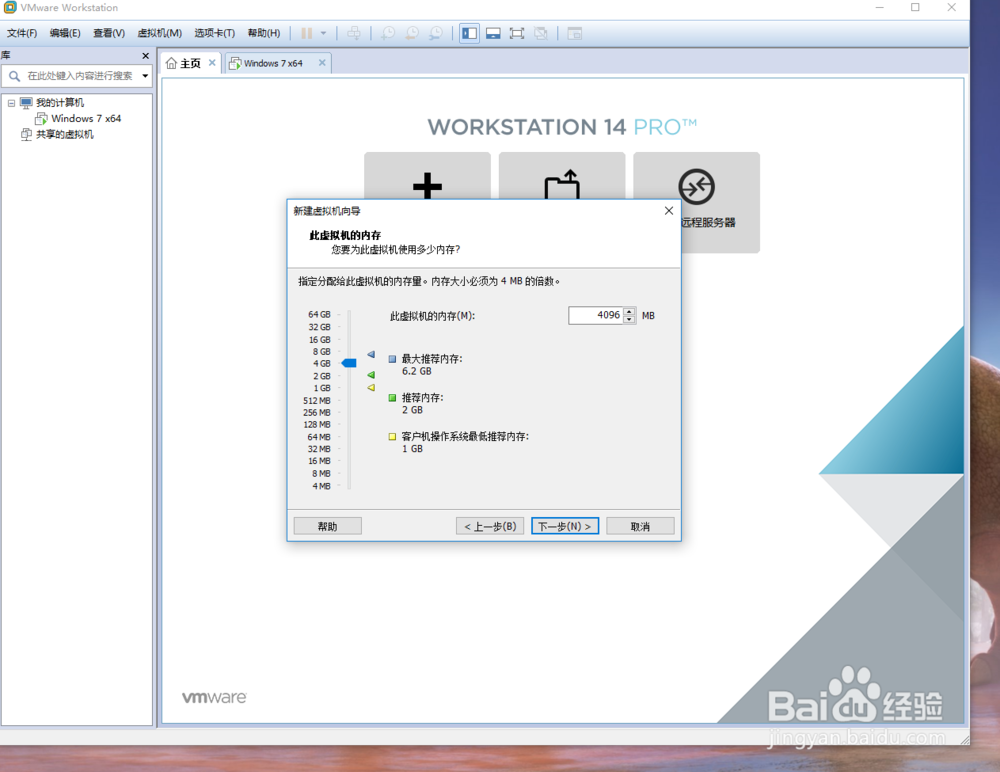Click the suspend/pause toolbar icon
Screen dimensions: 1000x772
coord(307,33)
